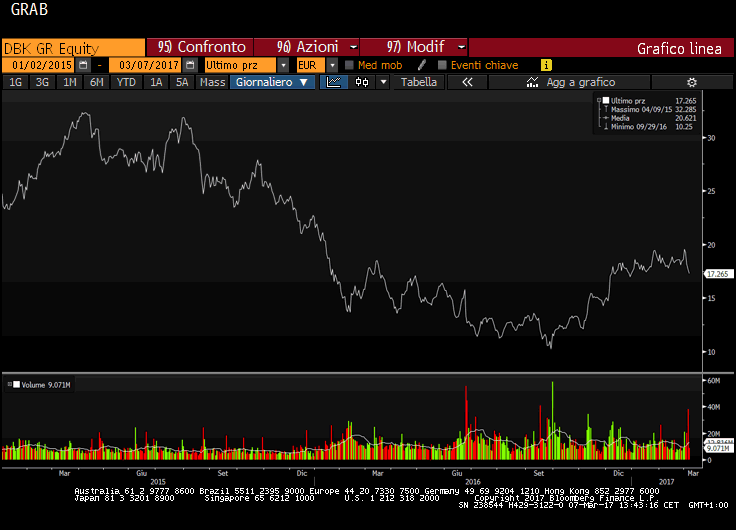Click the Agg a grafico button
Screen dimensions: 736x530
coord(569,82)
